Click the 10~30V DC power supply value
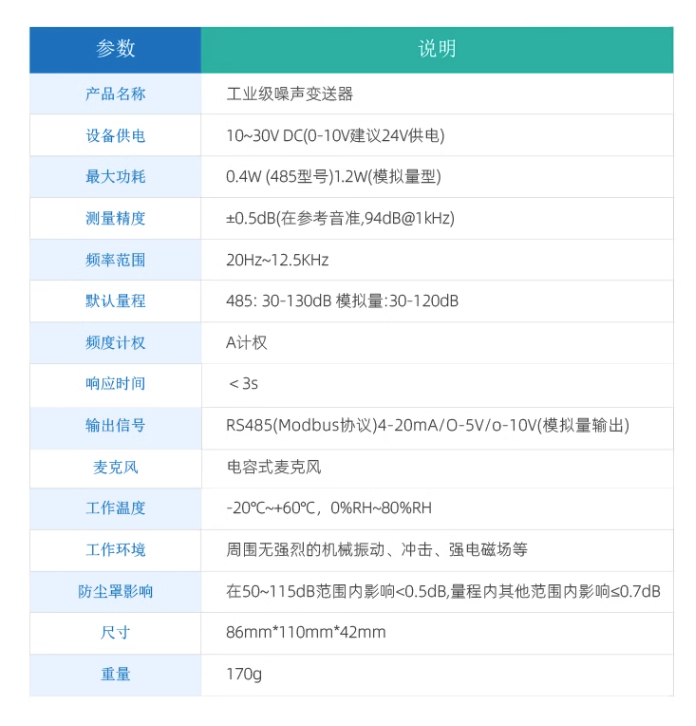The width and height of the screenshot is (696, 726). coord(335,136)
